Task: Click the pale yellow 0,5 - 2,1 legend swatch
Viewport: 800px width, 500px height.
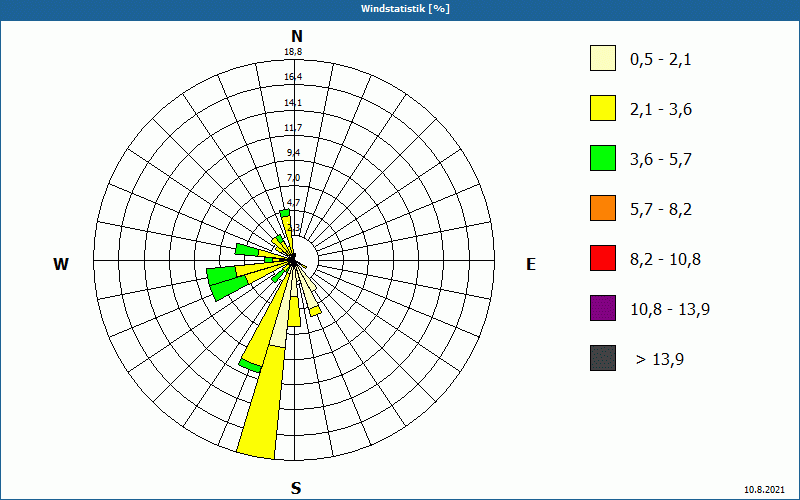Action: point(603,58)
